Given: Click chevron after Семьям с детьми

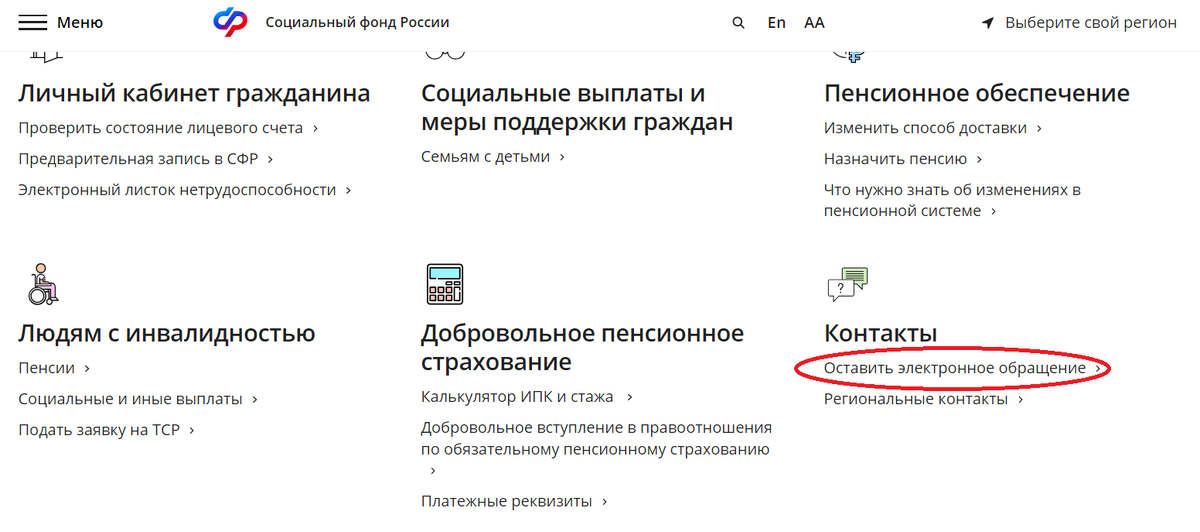Looking at the screenshot, I should 562,158.
